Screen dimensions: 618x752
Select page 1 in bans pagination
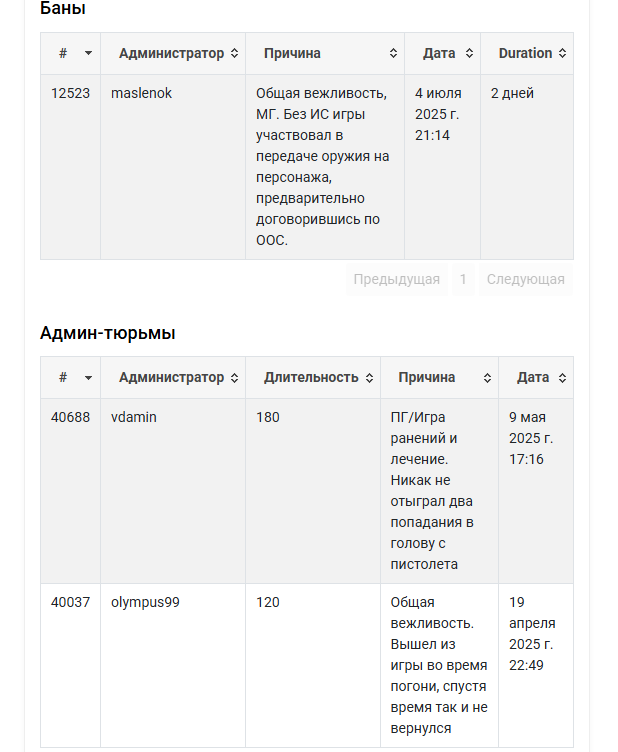(x=463, y=279)
